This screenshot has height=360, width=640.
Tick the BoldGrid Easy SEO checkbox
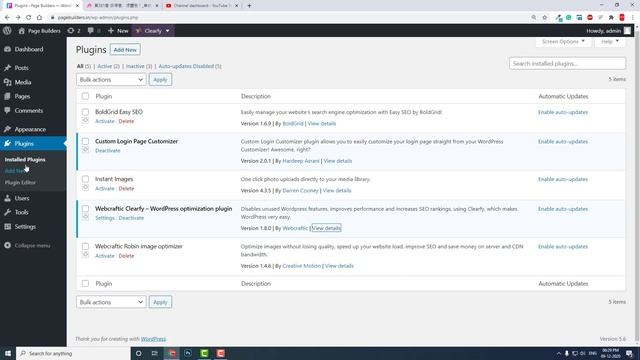(x=85, y=112)
